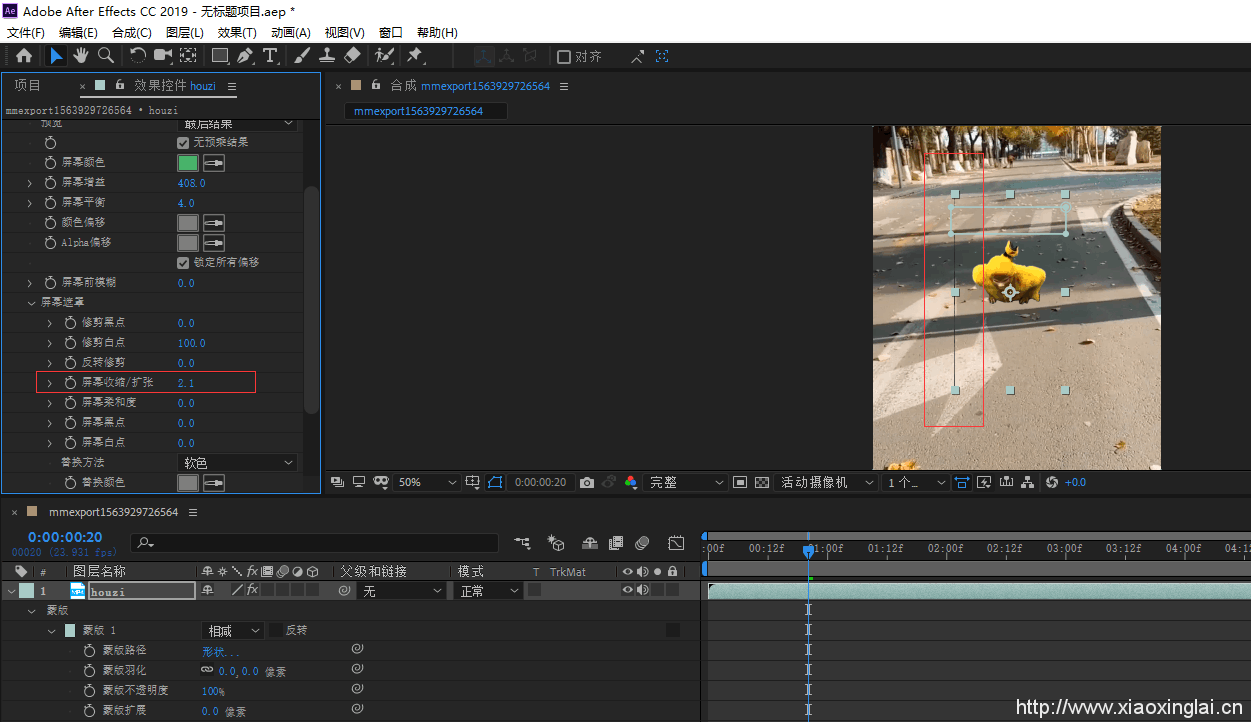Click the 形状... mask path link
Viewport: 1251px width, 722px height.
pos(221,651)
